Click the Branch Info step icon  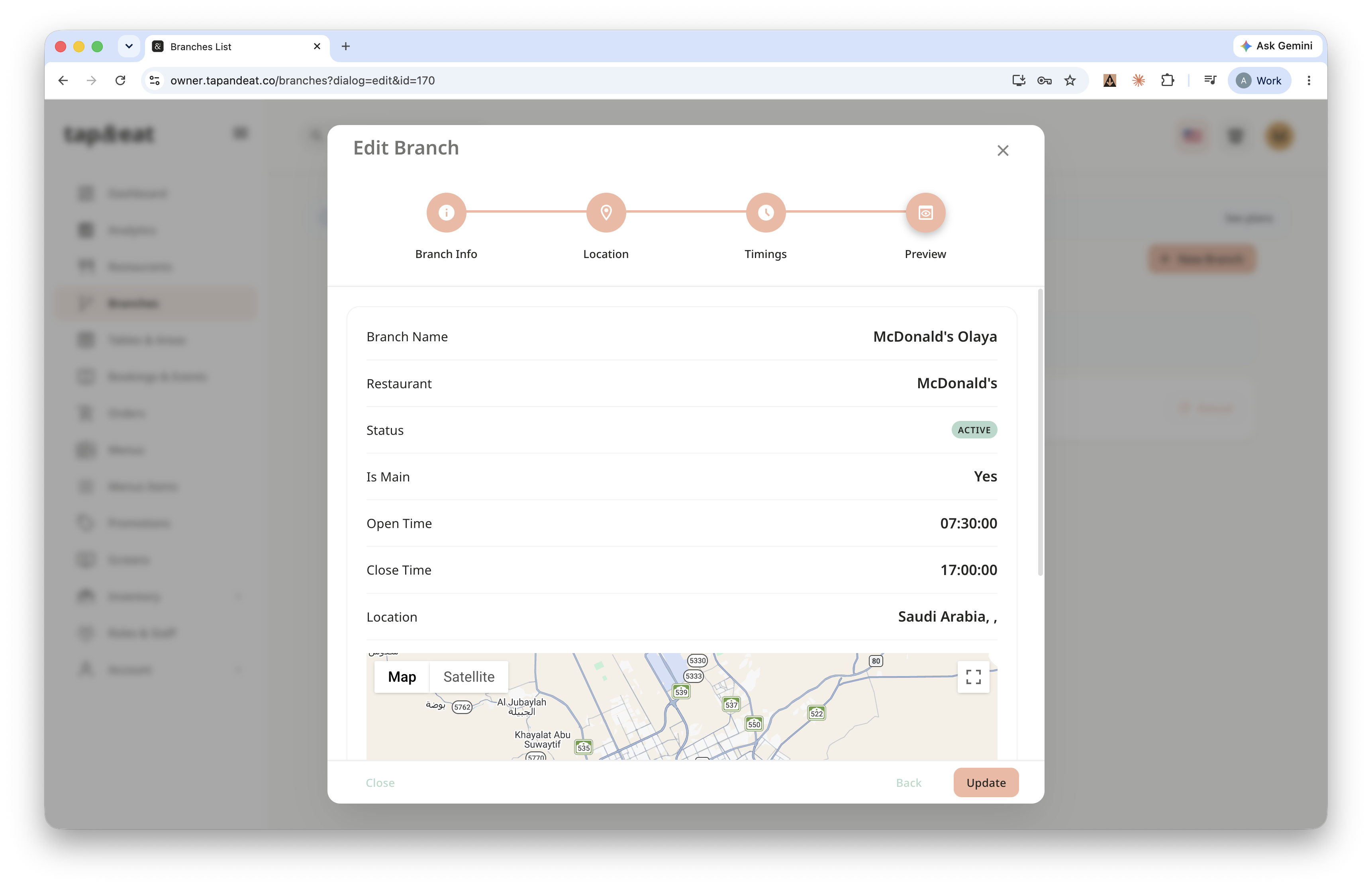pyautogui.click(x=446, y=213)
